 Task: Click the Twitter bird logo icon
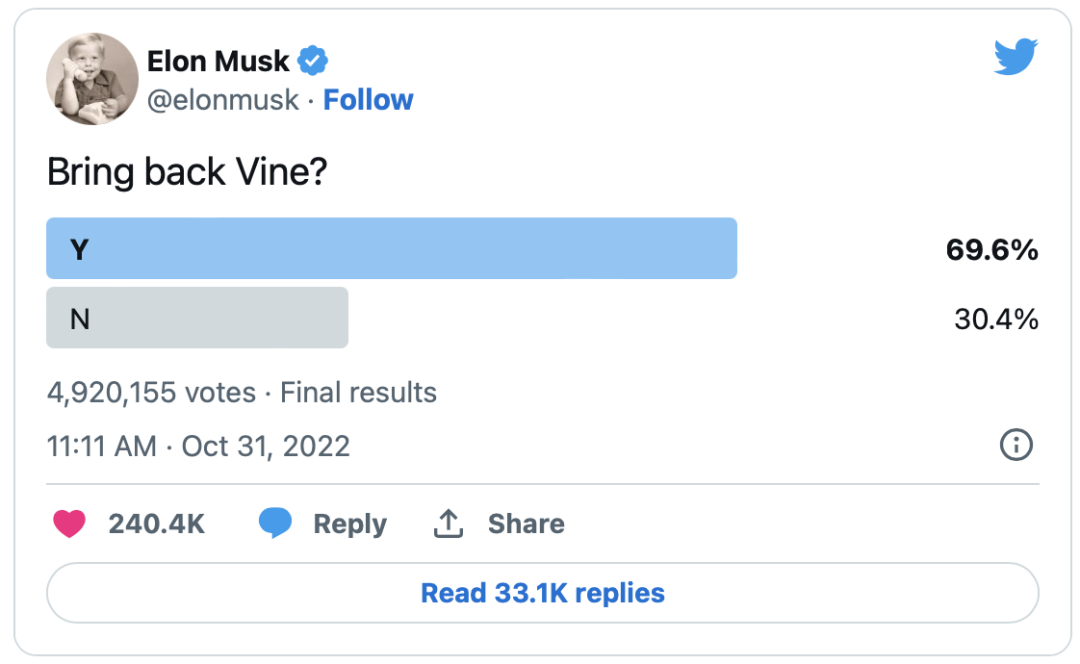click(1016, 57)
